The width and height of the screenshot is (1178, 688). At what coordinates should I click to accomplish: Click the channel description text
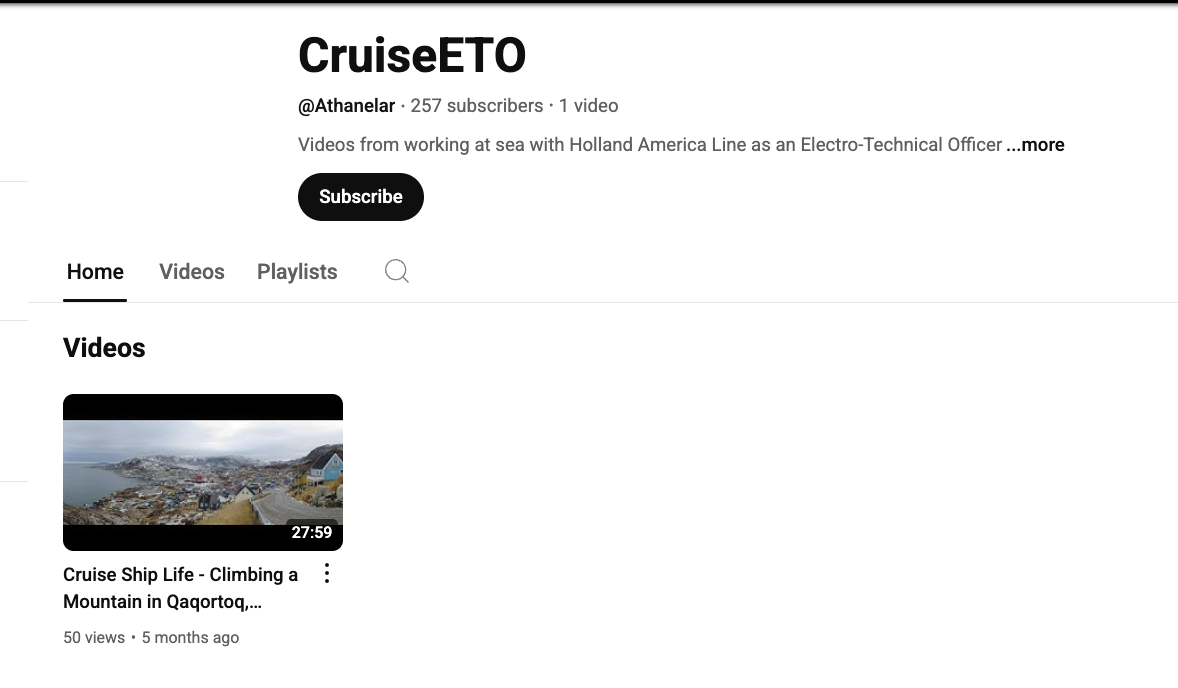pyautogui.click(x=650, y=145)
